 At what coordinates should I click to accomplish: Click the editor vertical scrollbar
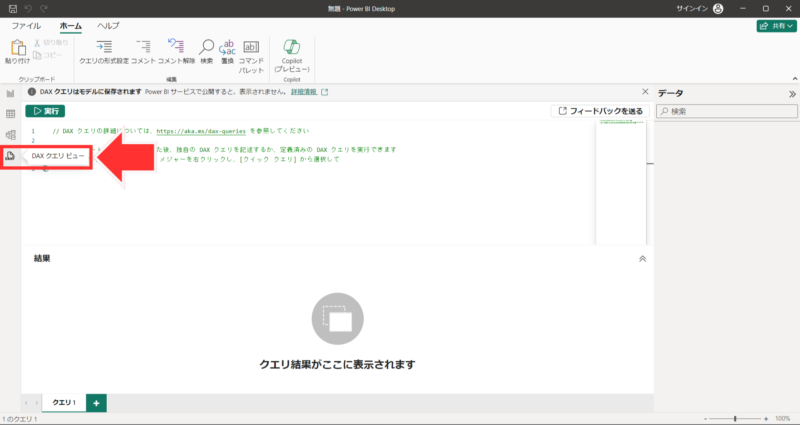(650, 183)
